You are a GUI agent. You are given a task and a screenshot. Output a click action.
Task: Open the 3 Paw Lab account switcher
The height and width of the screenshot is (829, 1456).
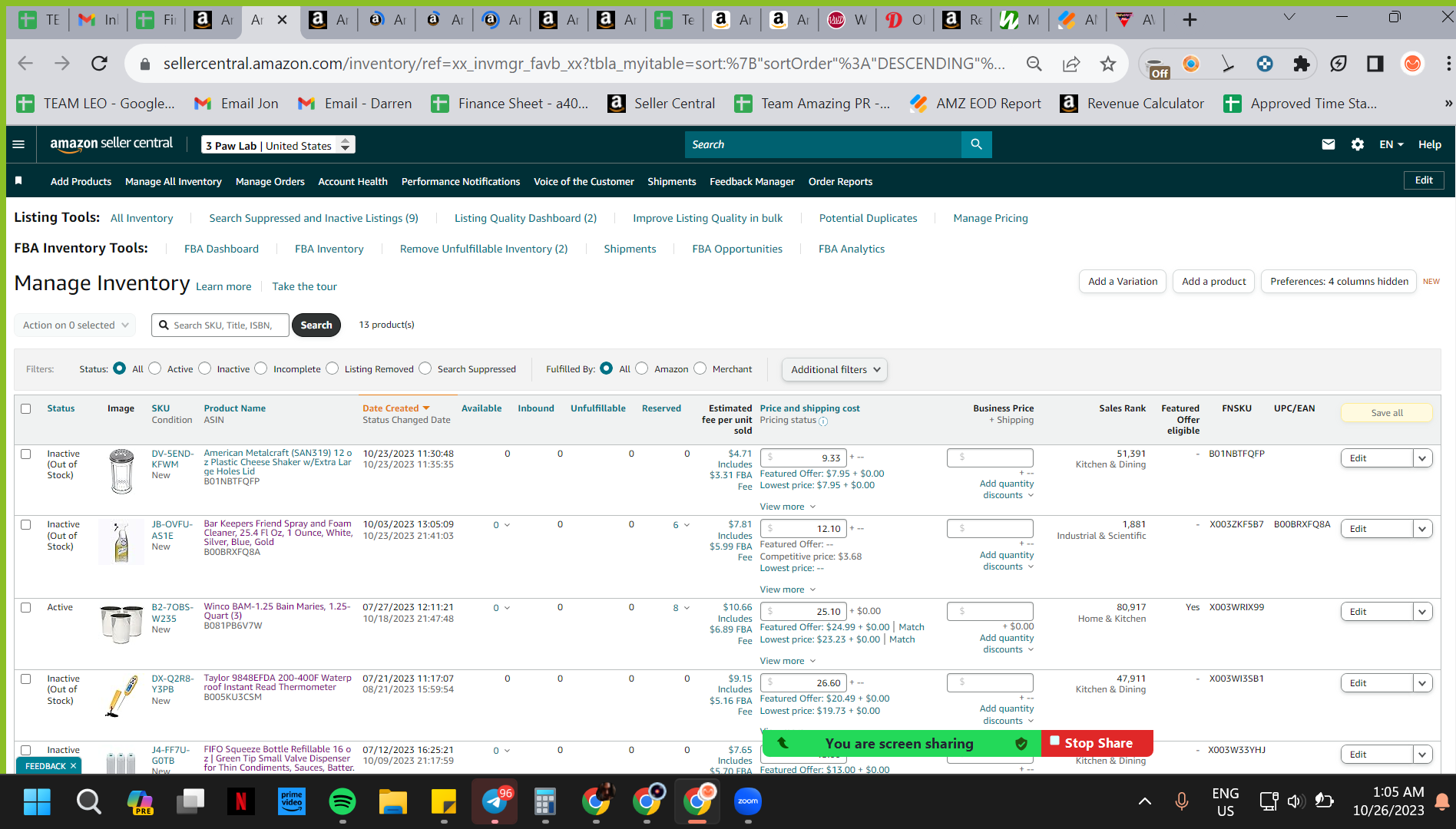279,144
